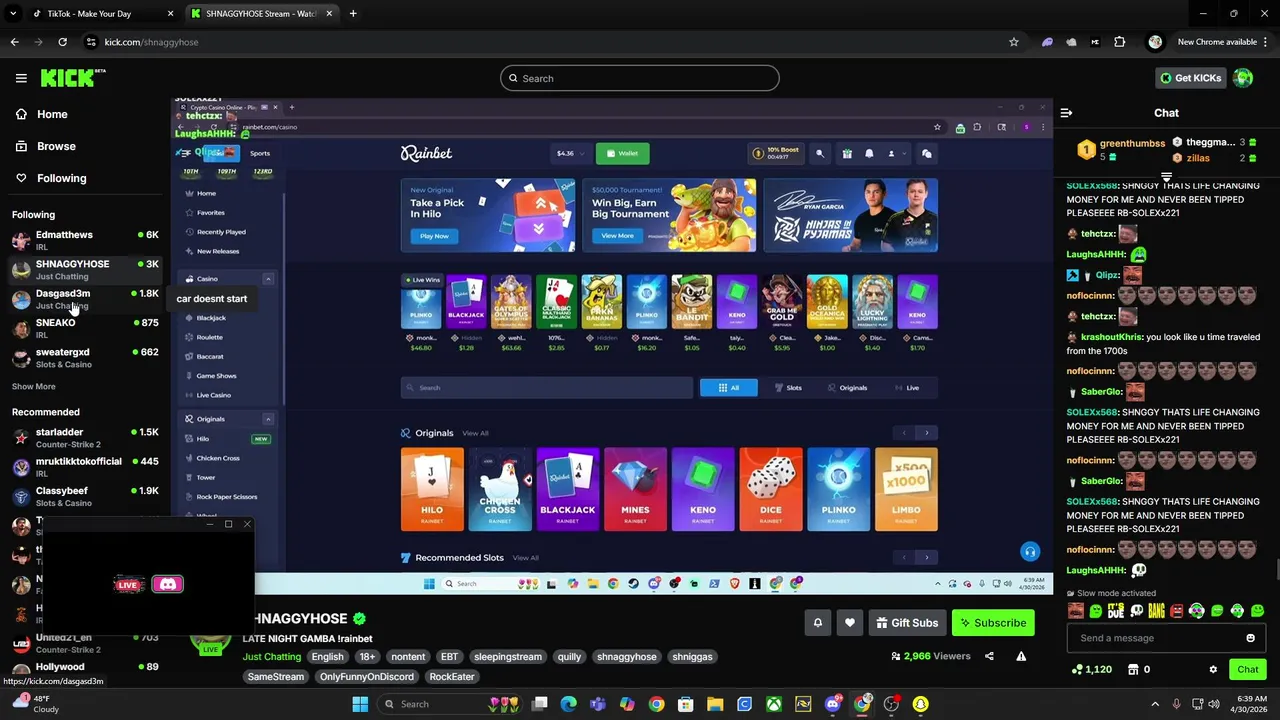Open chat settings gear
The height and width of the screenshot is (720, 1280).
pos(1213,669)
